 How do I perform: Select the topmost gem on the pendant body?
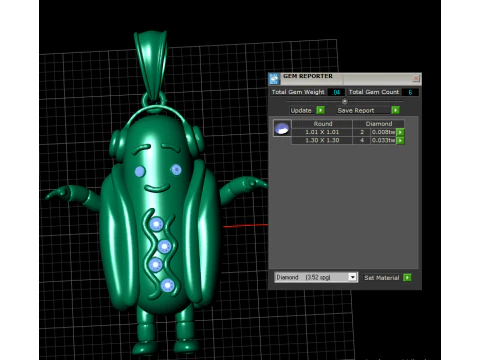pos(156,224)
